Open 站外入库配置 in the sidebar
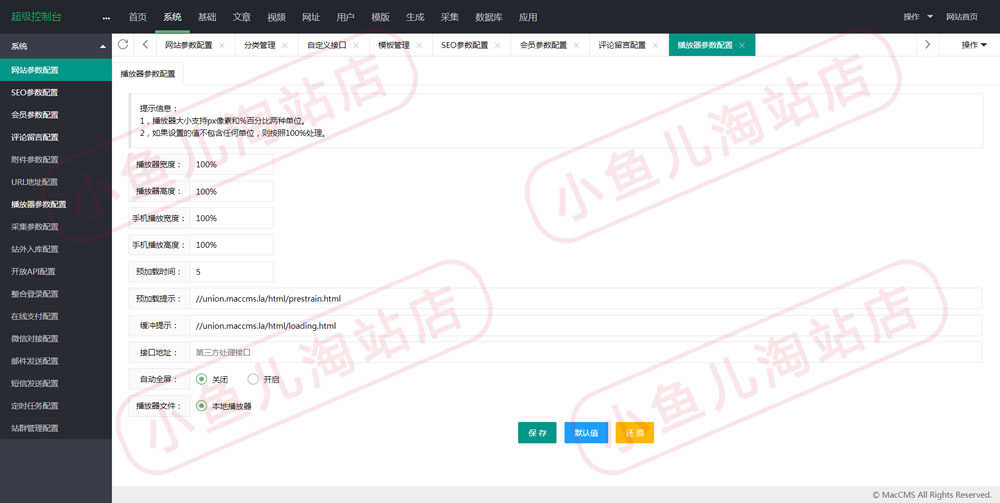 pyautogui.click(x=55, y=249)
